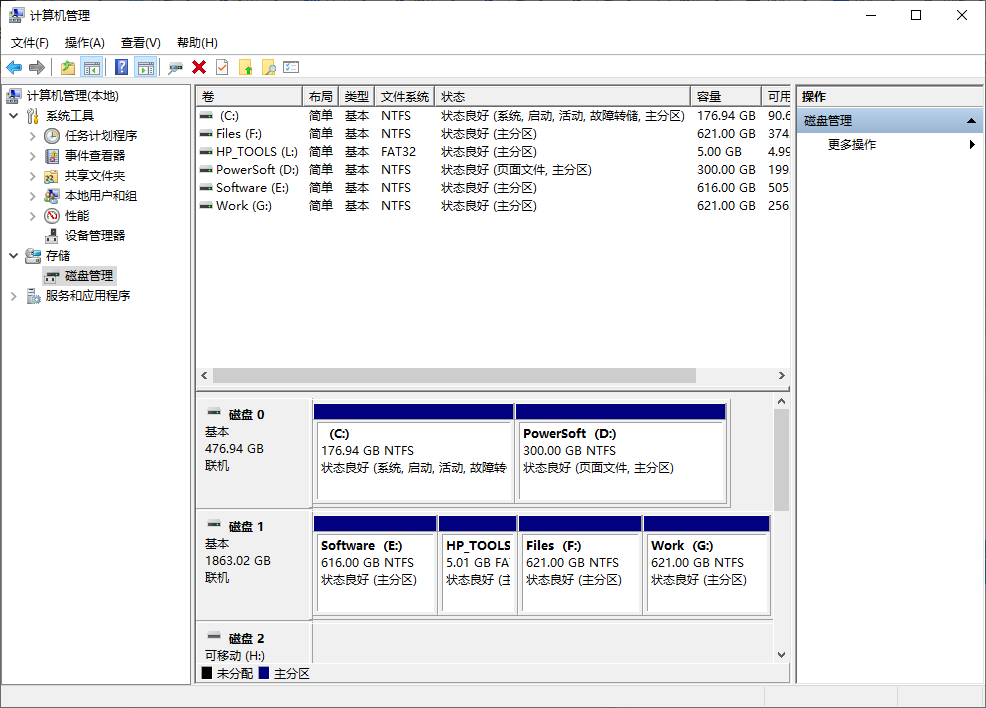The width and height of the screenshot is (986, 708).
Task: Select the Event Viewer icon
Action: pos(52,156)
